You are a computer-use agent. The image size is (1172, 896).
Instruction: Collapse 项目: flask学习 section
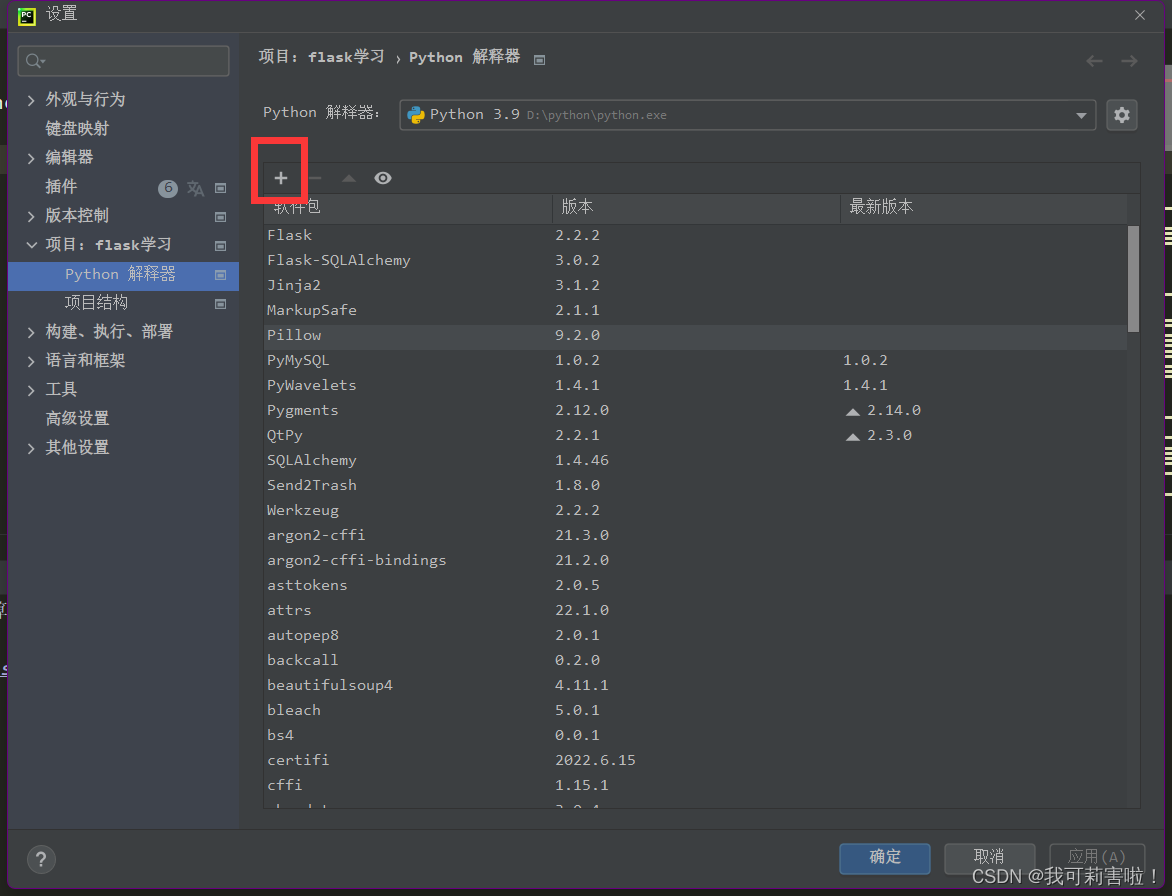pyautogui.click(x=31, y=245)
